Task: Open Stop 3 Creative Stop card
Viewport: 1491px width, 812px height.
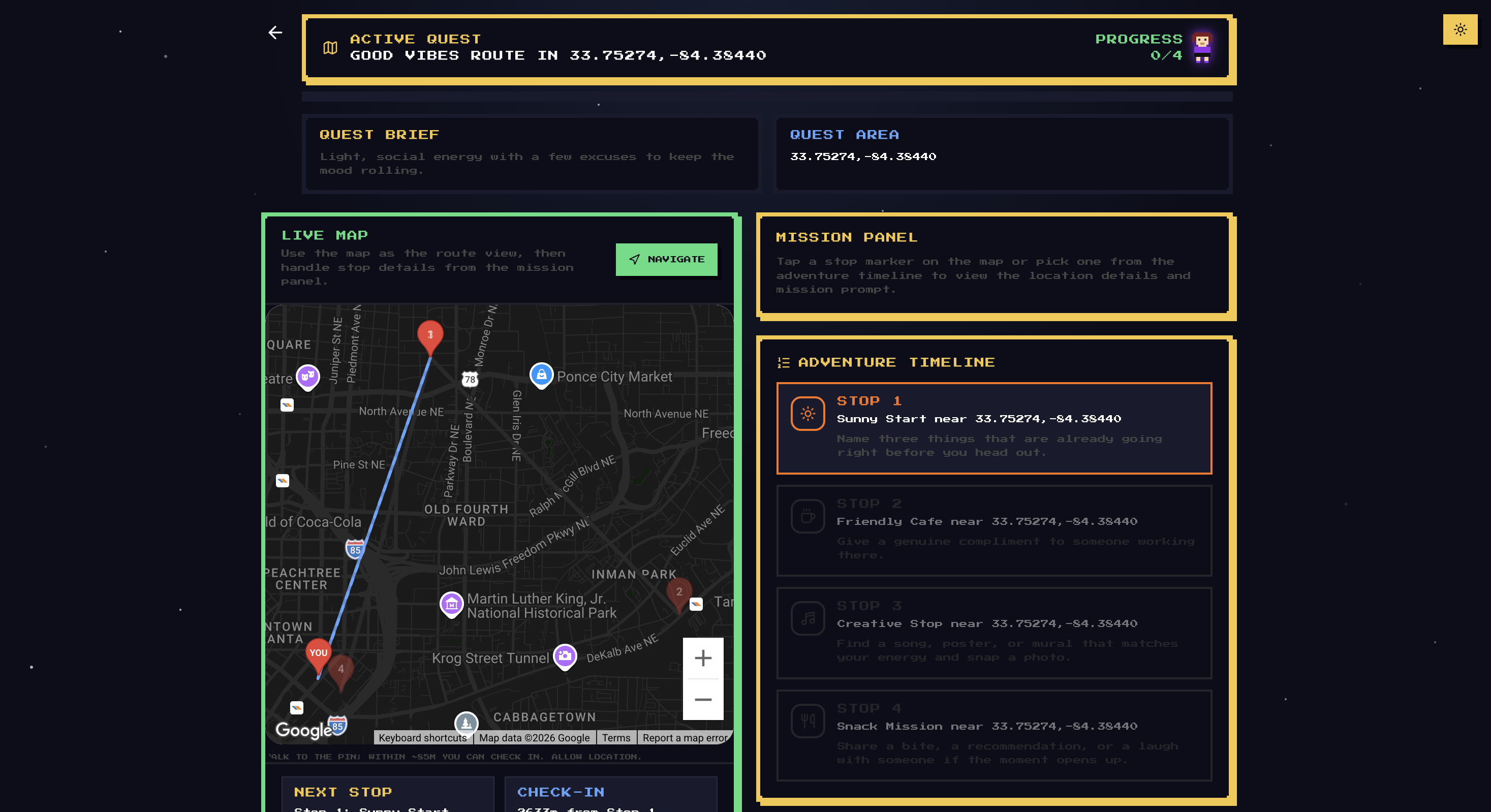Action: coord(994,633)
